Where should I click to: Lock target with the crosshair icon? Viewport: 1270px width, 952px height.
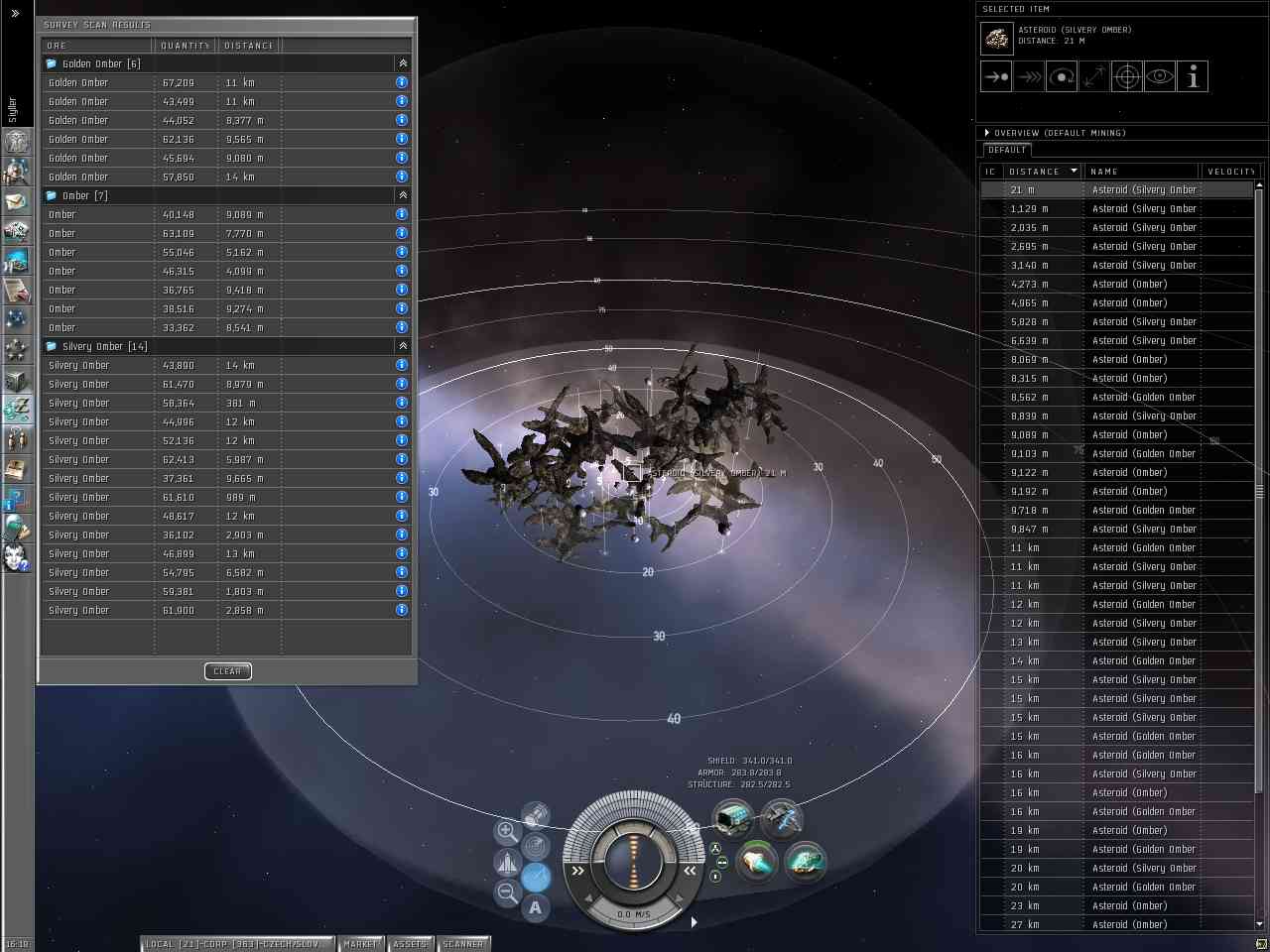coord(1127,76)
